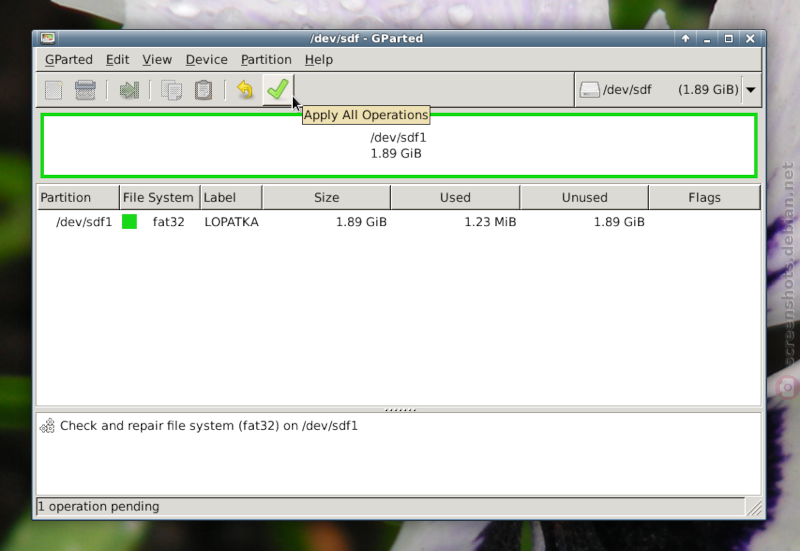Select the Check and repair file system operation
This screenshot has height=551, width=800.
point(209,426)
